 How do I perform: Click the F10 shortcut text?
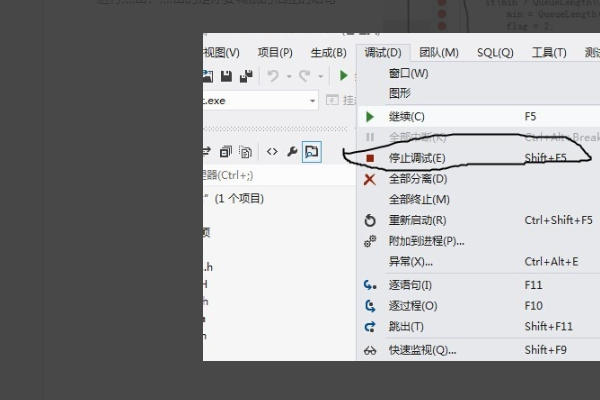533,306
